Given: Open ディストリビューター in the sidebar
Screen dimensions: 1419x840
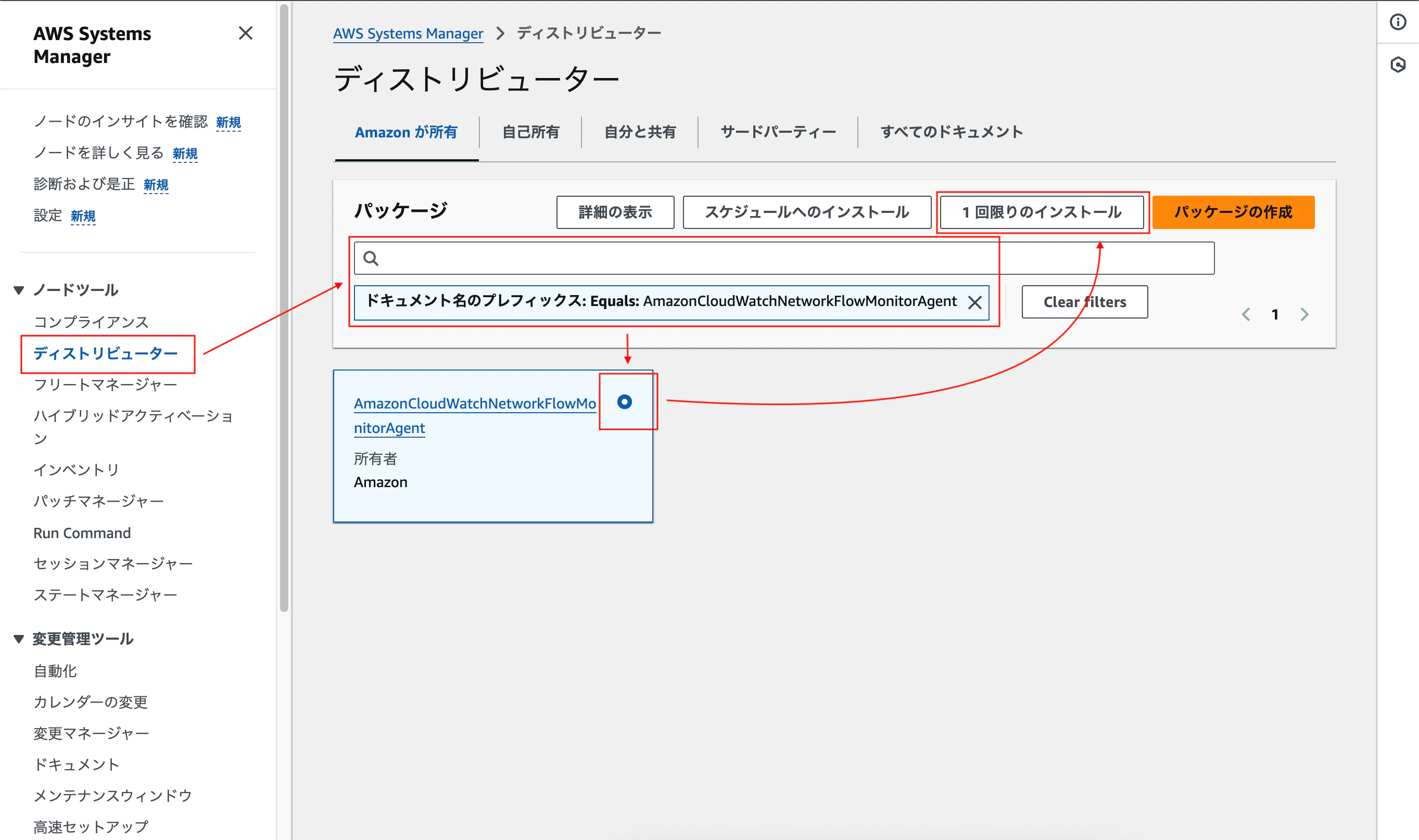Looking at the screenshot, I should tap(105, 354).
